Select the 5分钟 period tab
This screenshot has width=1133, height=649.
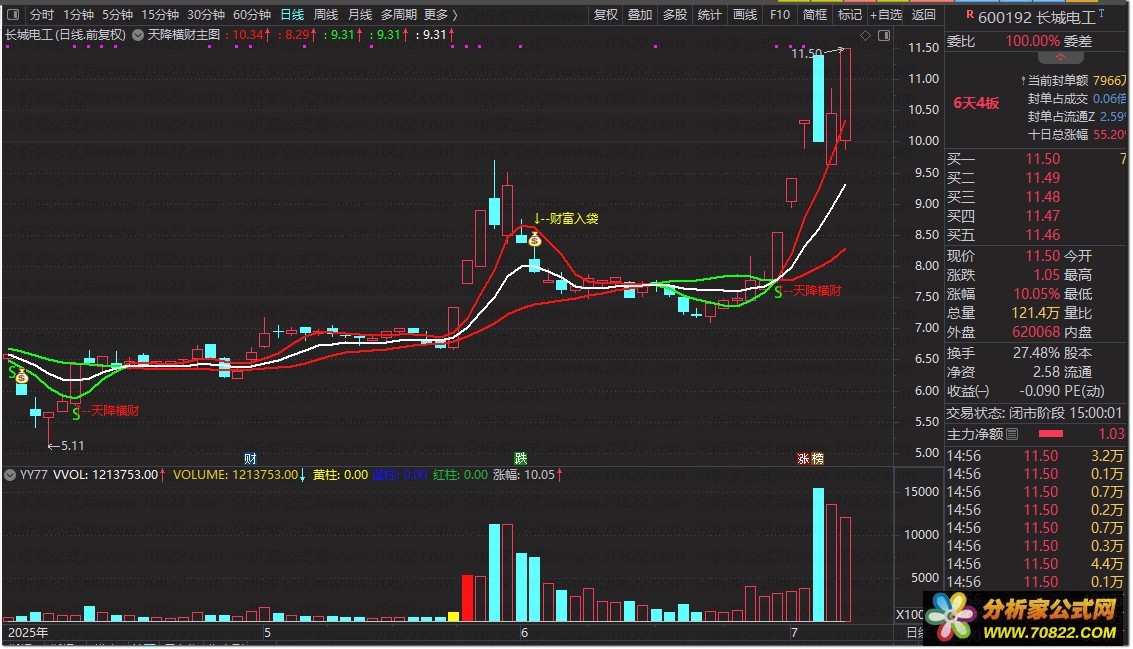click(x=117, y=14)
